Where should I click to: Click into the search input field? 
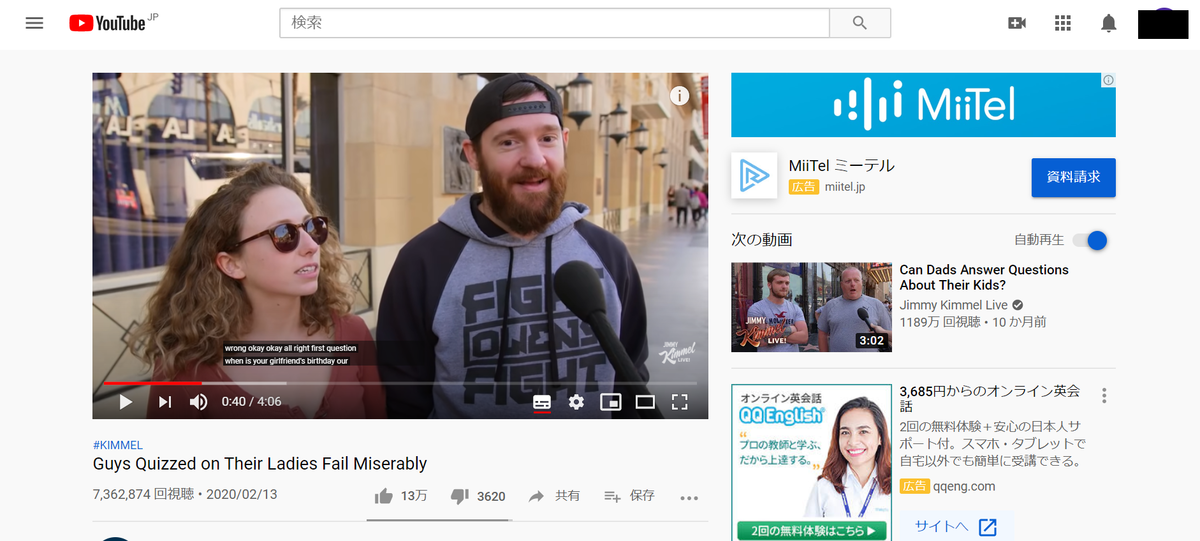(x=555, y=23)
